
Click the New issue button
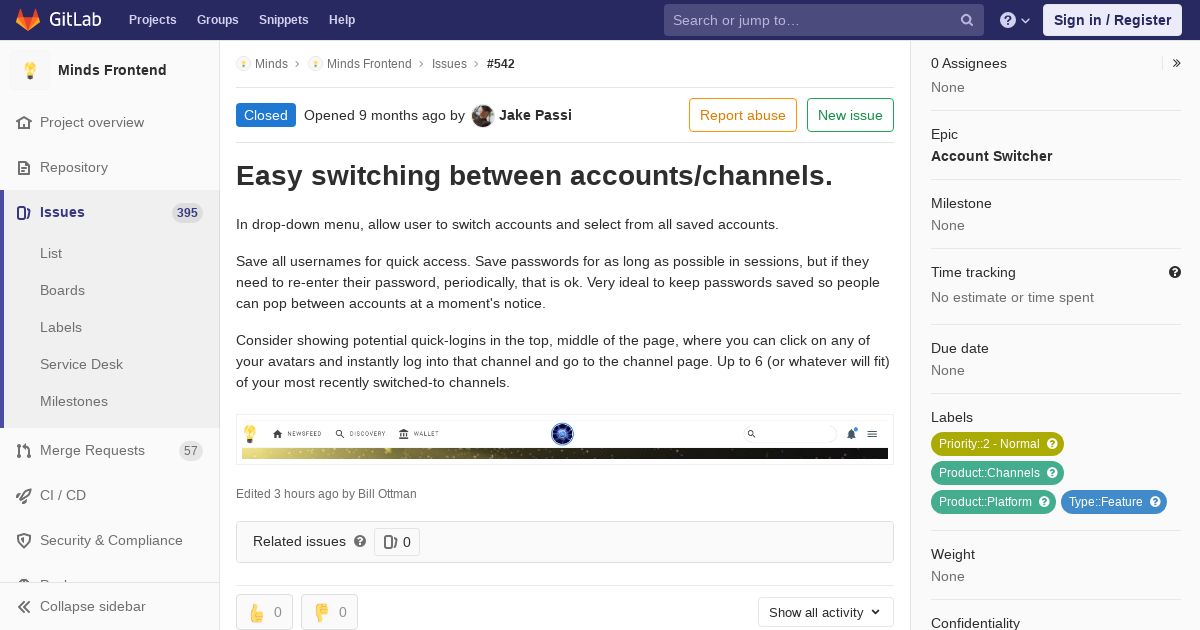pyautogui.click(x=850, y=115)
